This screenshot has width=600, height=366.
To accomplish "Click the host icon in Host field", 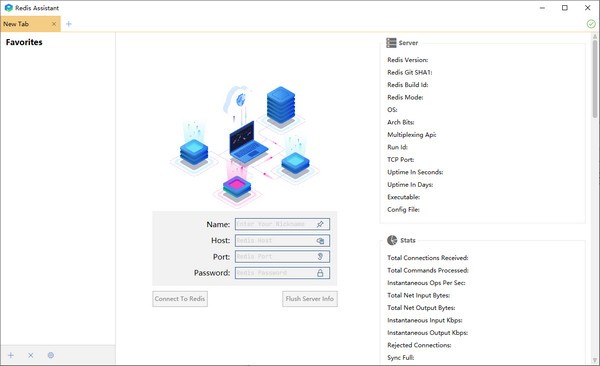I will pos(320,241).
